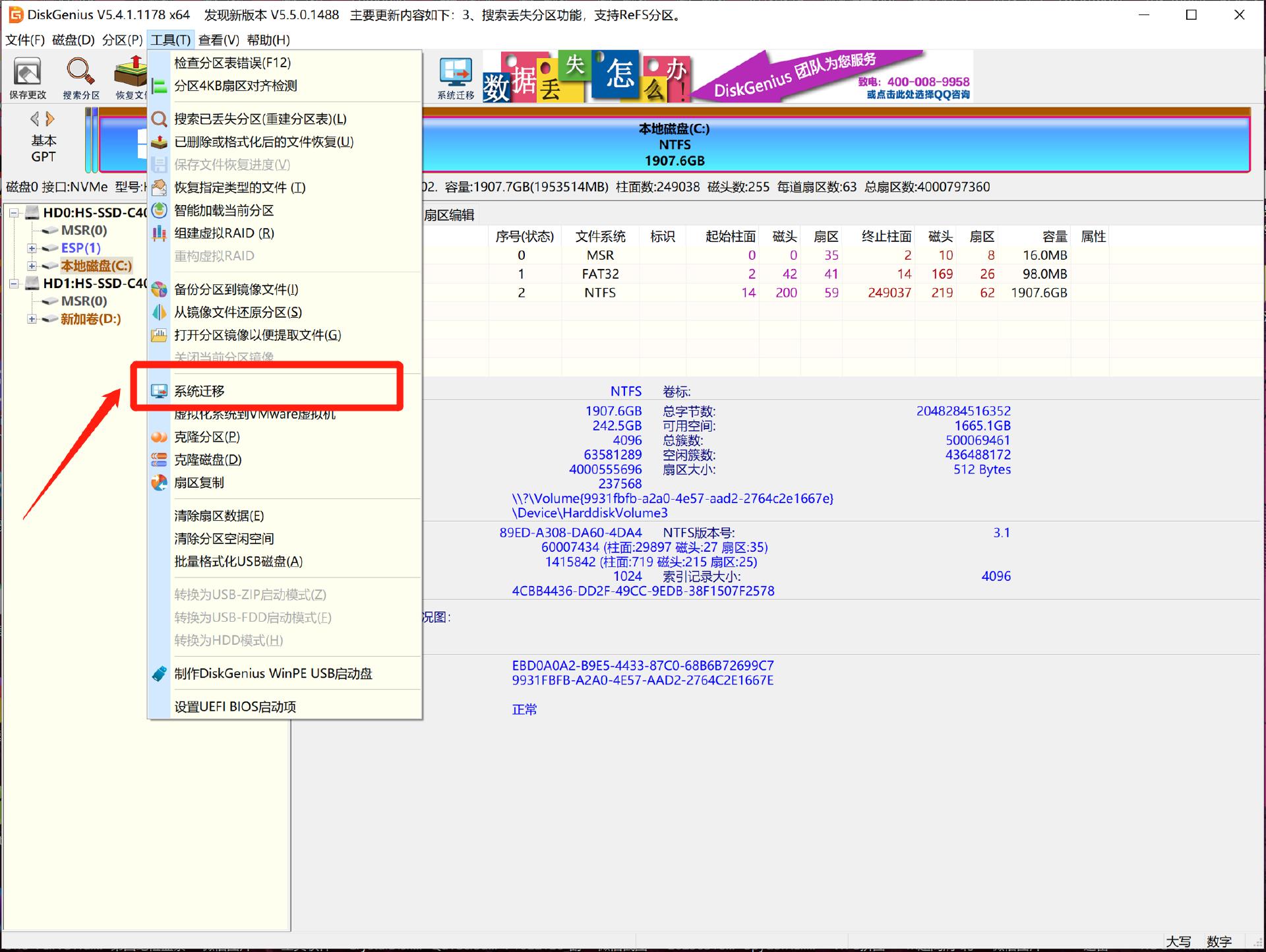The width and height of the screenshot is (1266, 952).
Task: Expand the ESP(1) tree node
Action: tap(33, 249)
